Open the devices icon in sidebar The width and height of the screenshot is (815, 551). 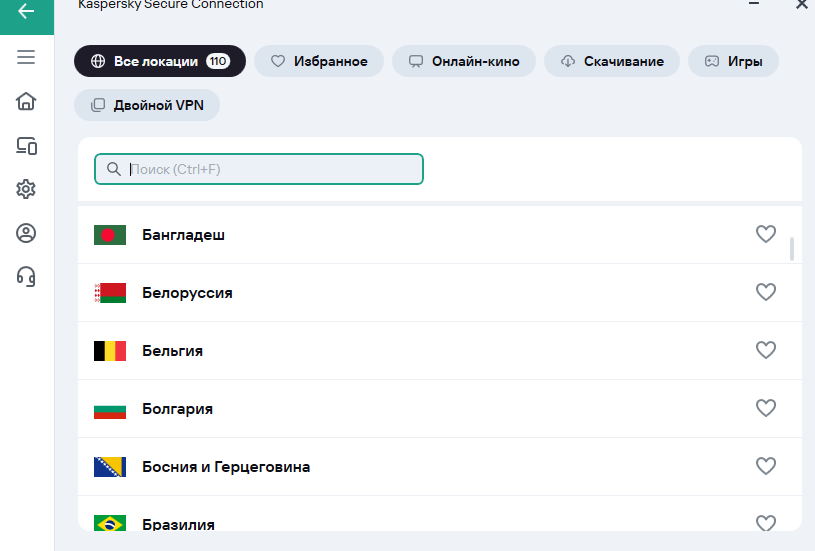(x=26, y=146)
